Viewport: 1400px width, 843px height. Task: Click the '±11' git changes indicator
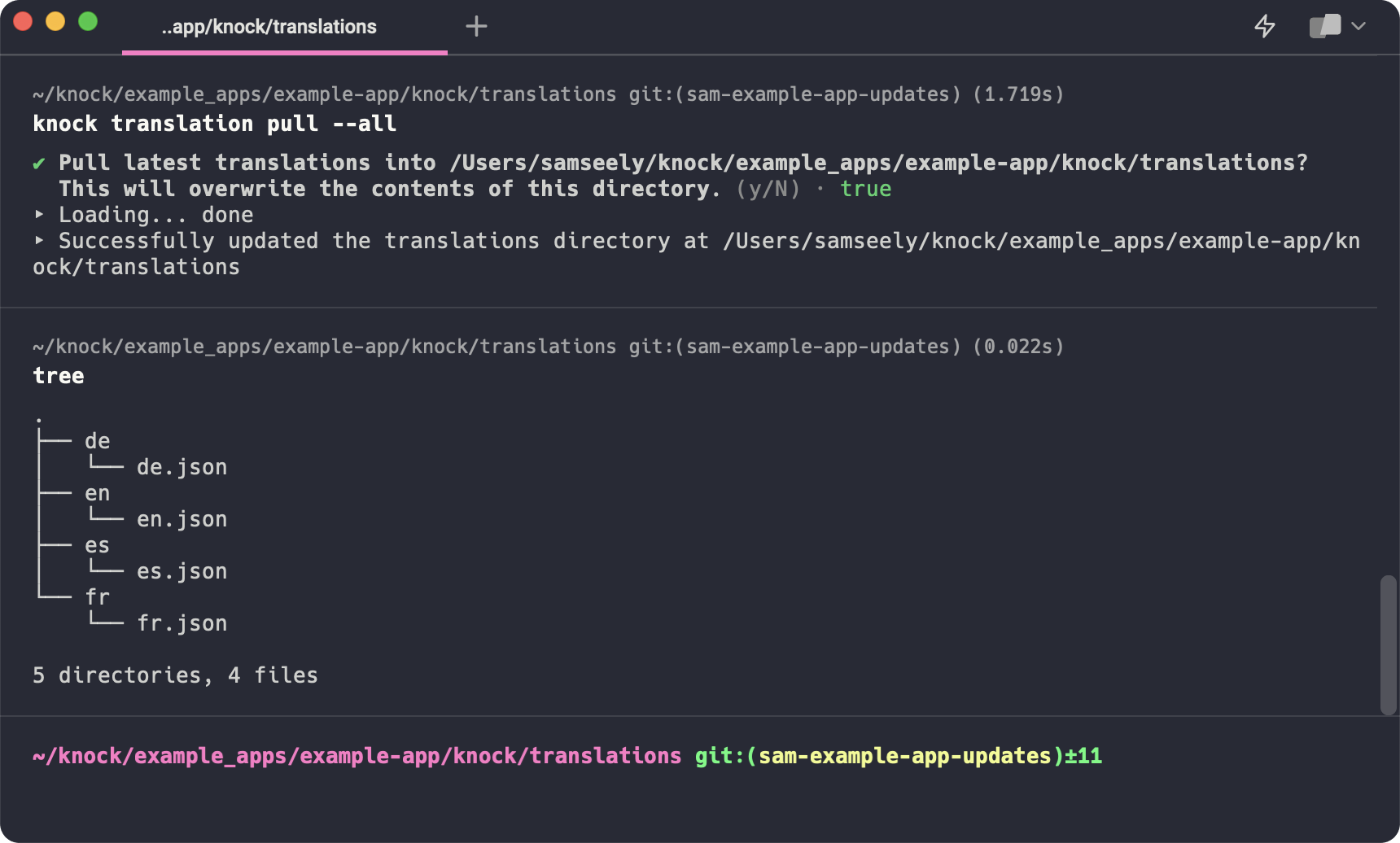[x=1083, y=756]
